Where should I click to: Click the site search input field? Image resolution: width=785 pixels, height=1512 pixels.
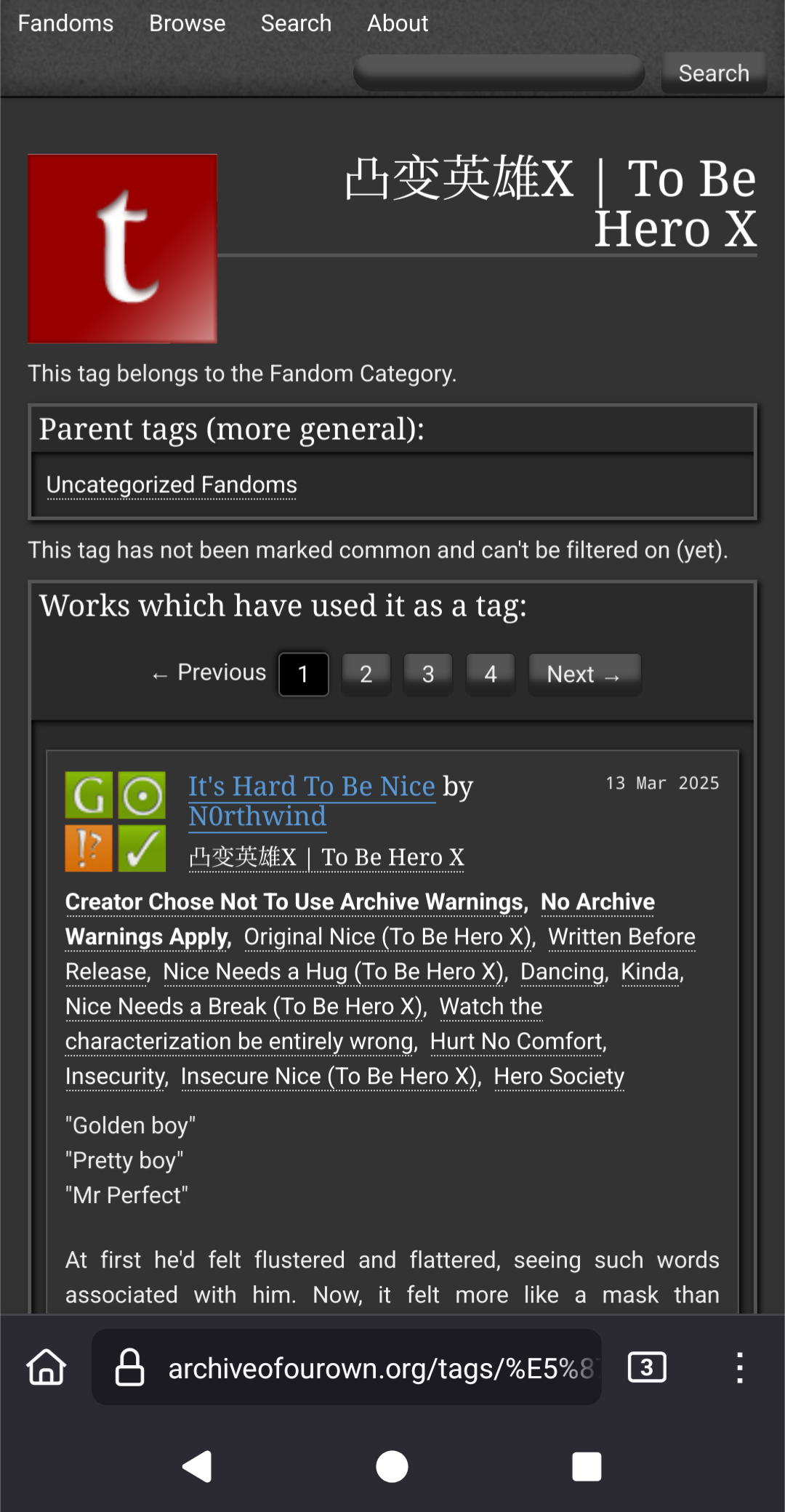pos(499,73)
